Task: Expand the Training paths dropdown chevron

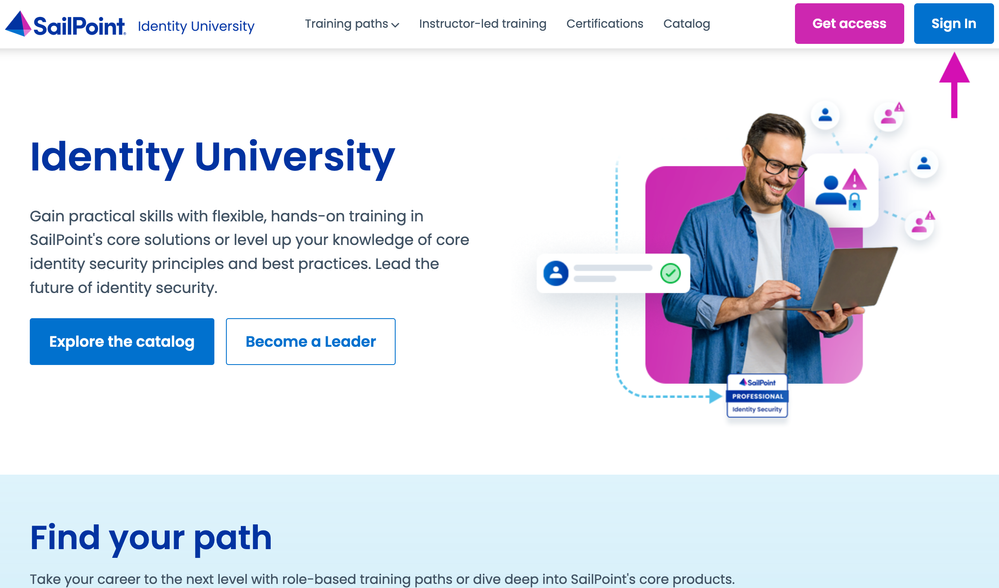Action: pos(395,25)
